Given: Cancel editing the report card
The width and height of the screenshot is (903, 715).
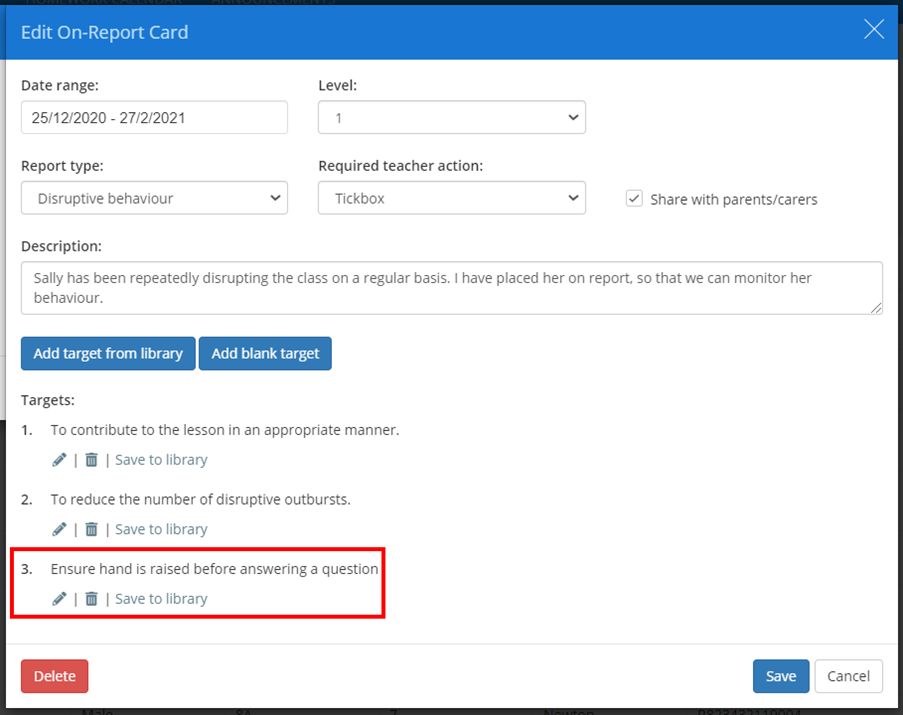Looking at the screenshot, I should [x=848, y=676].
